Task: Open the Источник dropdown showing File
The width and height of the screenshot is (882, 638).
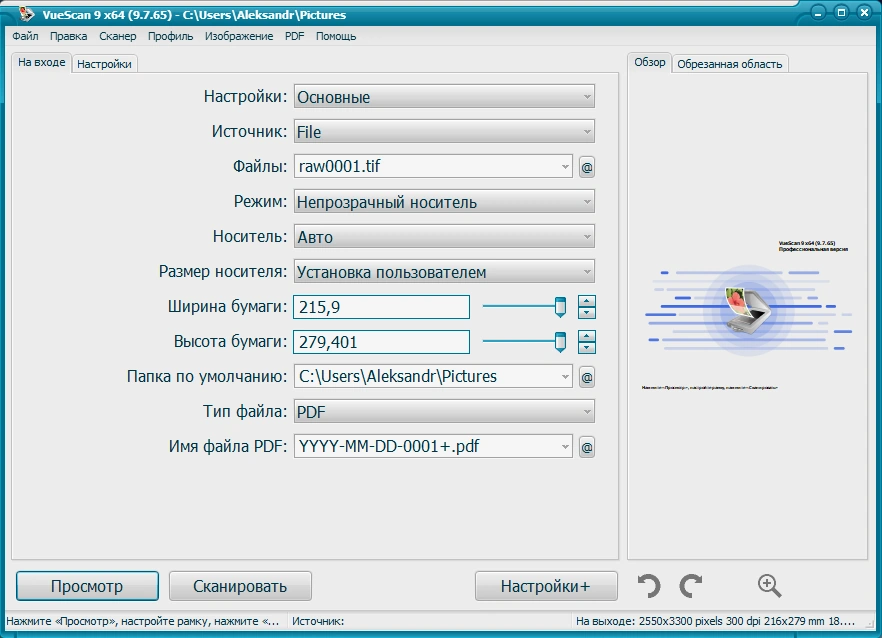Action: coord(444,132)
